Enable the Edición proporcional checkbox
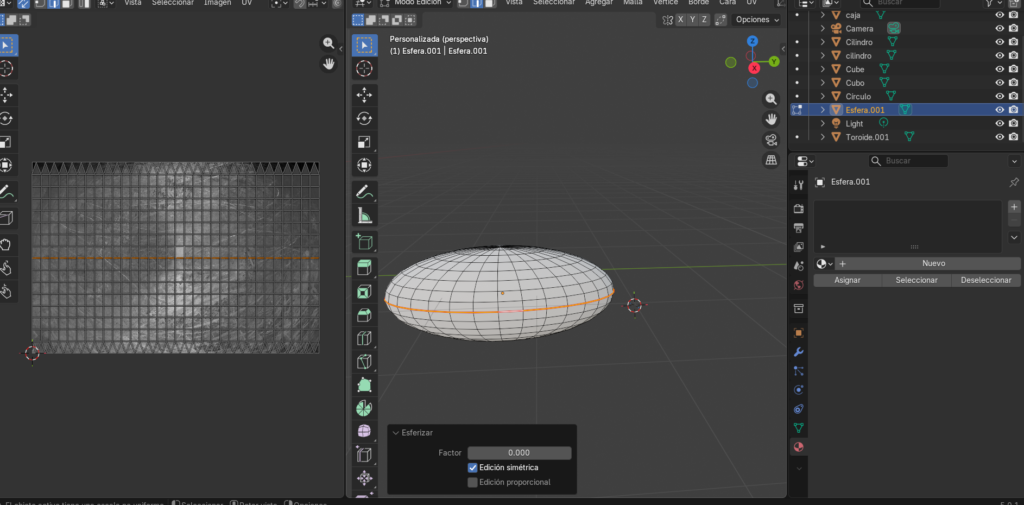 coord(473,482)
